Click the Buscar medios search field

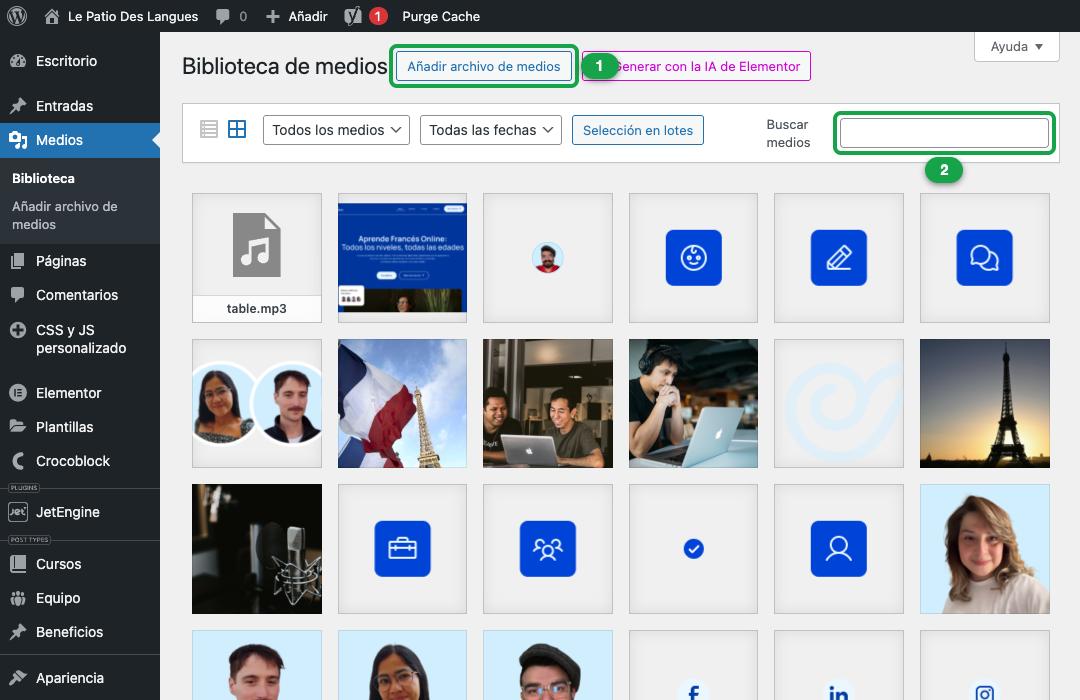[x=944, y=133]
